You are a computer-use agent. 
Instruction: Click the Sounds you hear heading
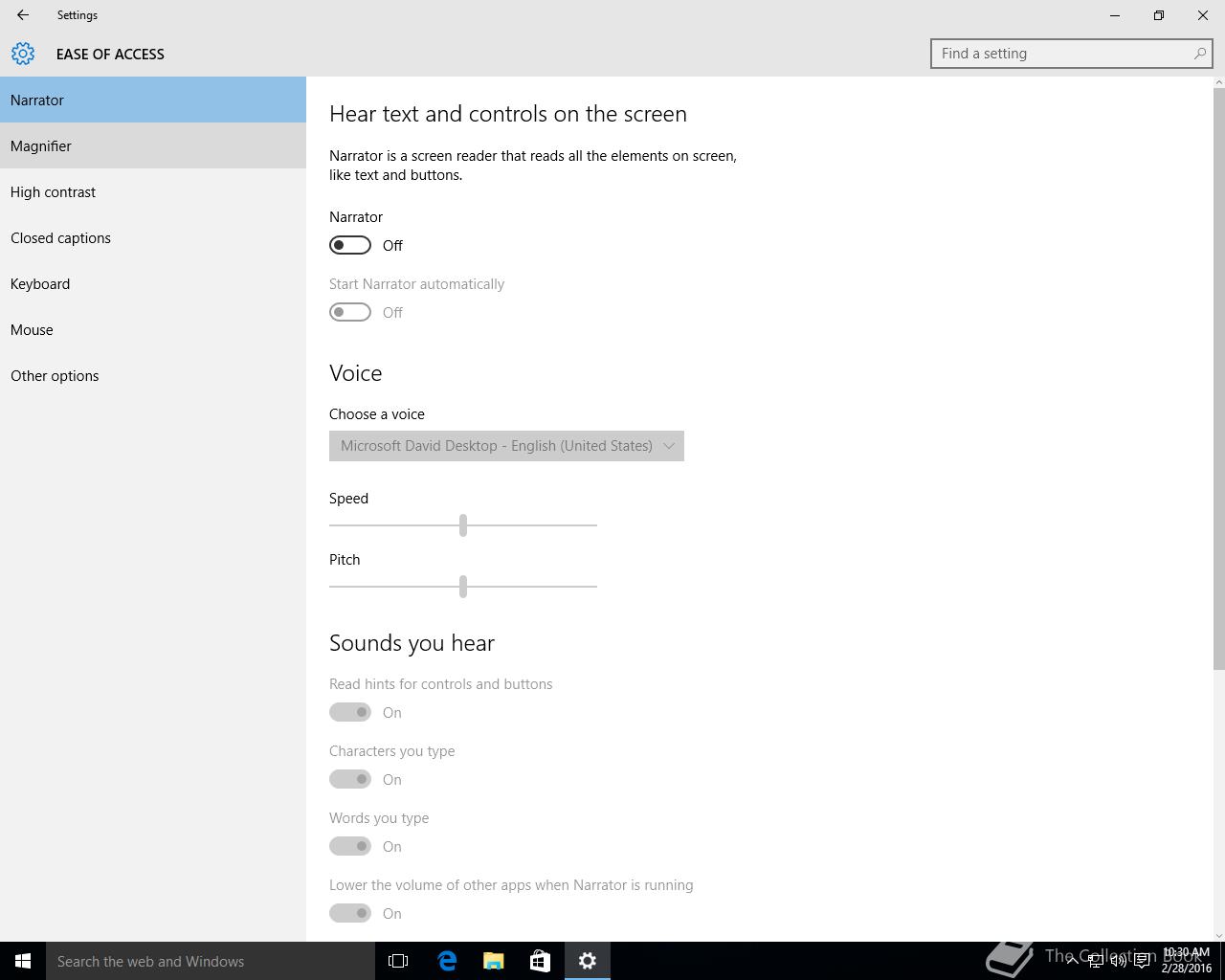coord(412,643)
